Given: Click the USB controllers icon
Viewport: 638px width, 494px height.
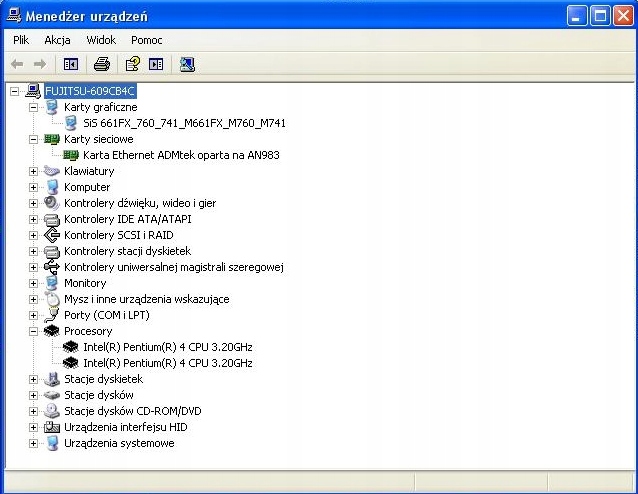Looking at the screenshot, I should coord(52,267).
